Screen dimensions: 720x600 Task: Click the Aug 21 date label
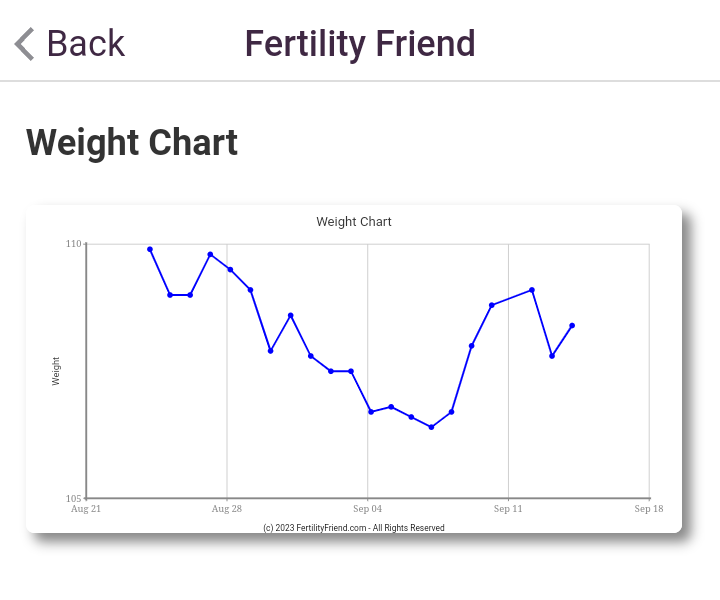[x=86, y=509]
